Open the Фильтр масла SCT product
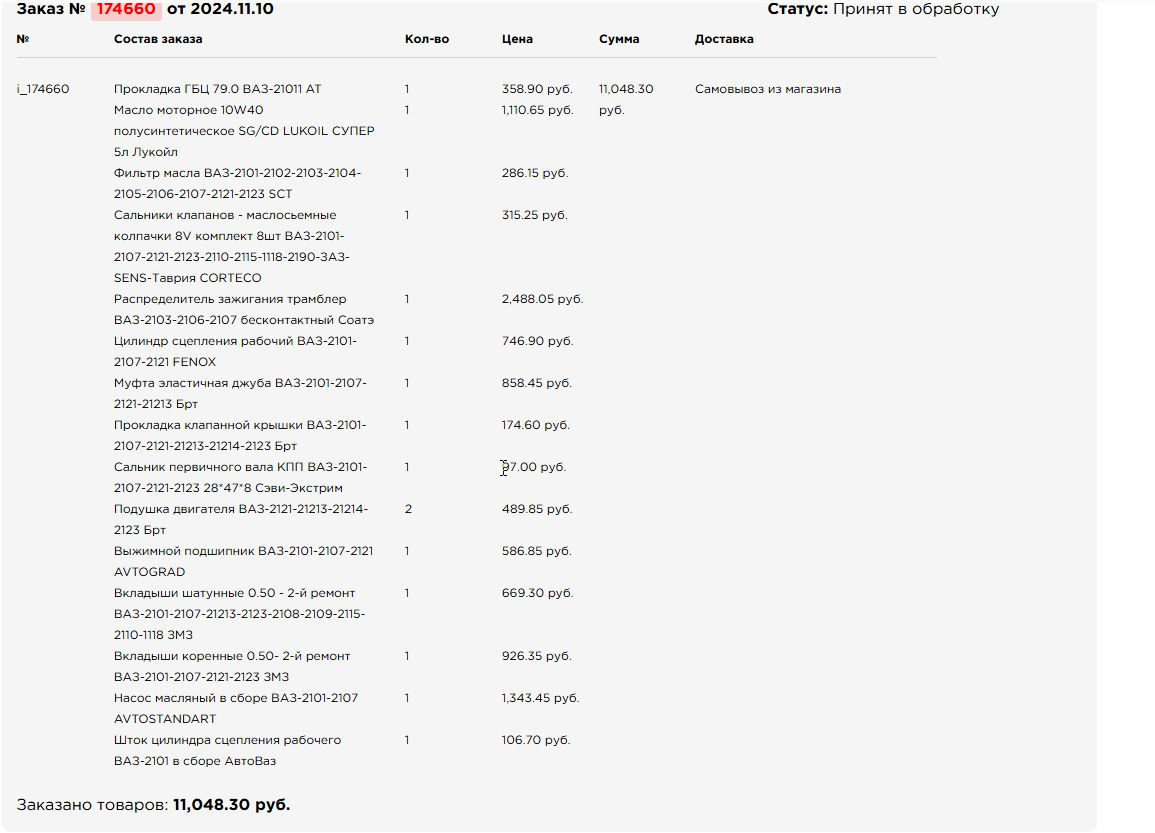The height and width of the screenshot is (833, 1155). coord(237,183)
